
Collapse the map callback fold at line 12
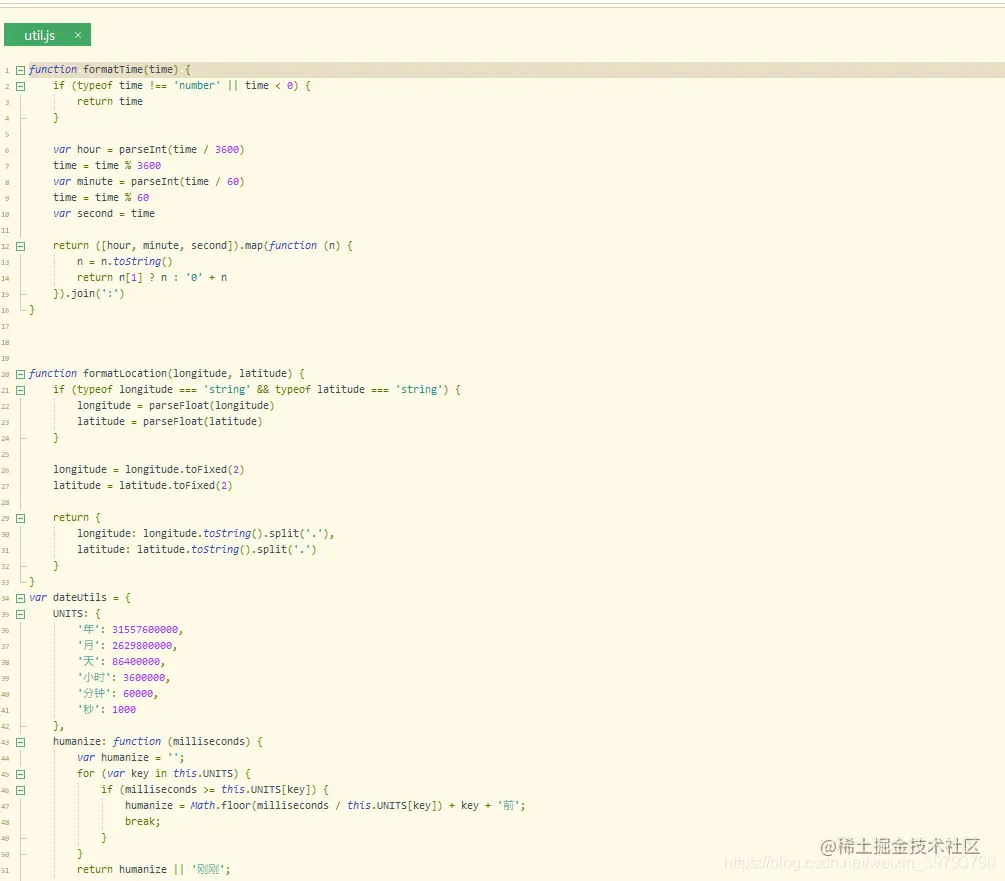click(x=21, y=246)
